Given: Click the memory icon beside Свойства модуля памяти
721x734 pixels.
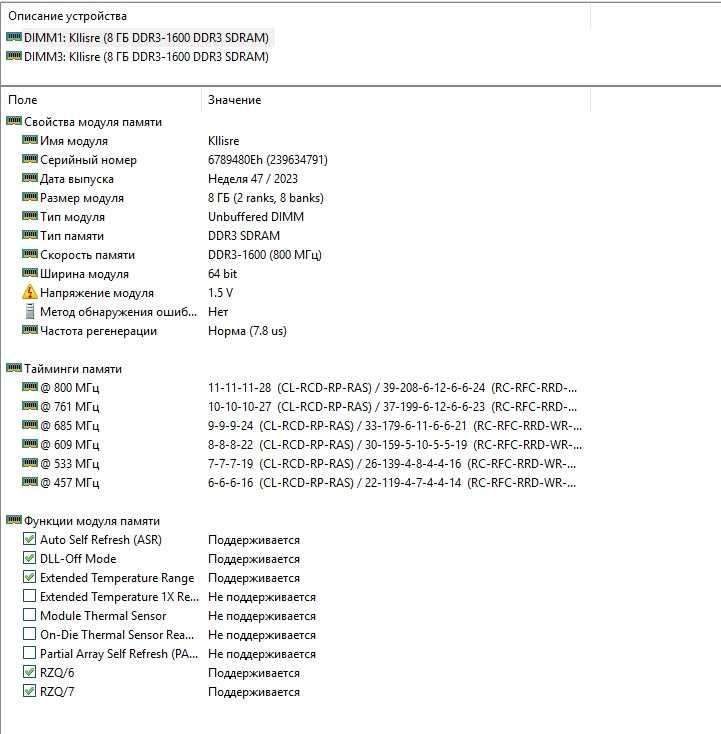Looking at the screenshot, I should tap(14, 121).
